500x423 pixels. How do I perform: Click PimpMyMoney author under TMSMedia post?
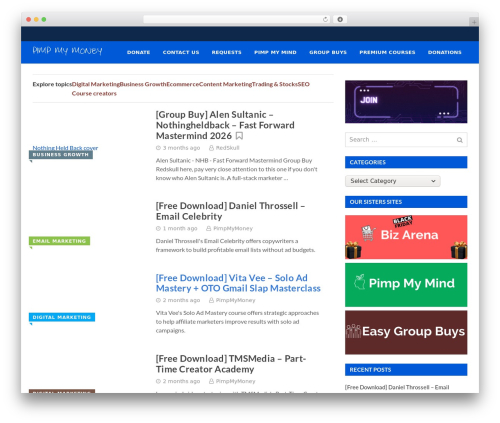pos(235,381)
